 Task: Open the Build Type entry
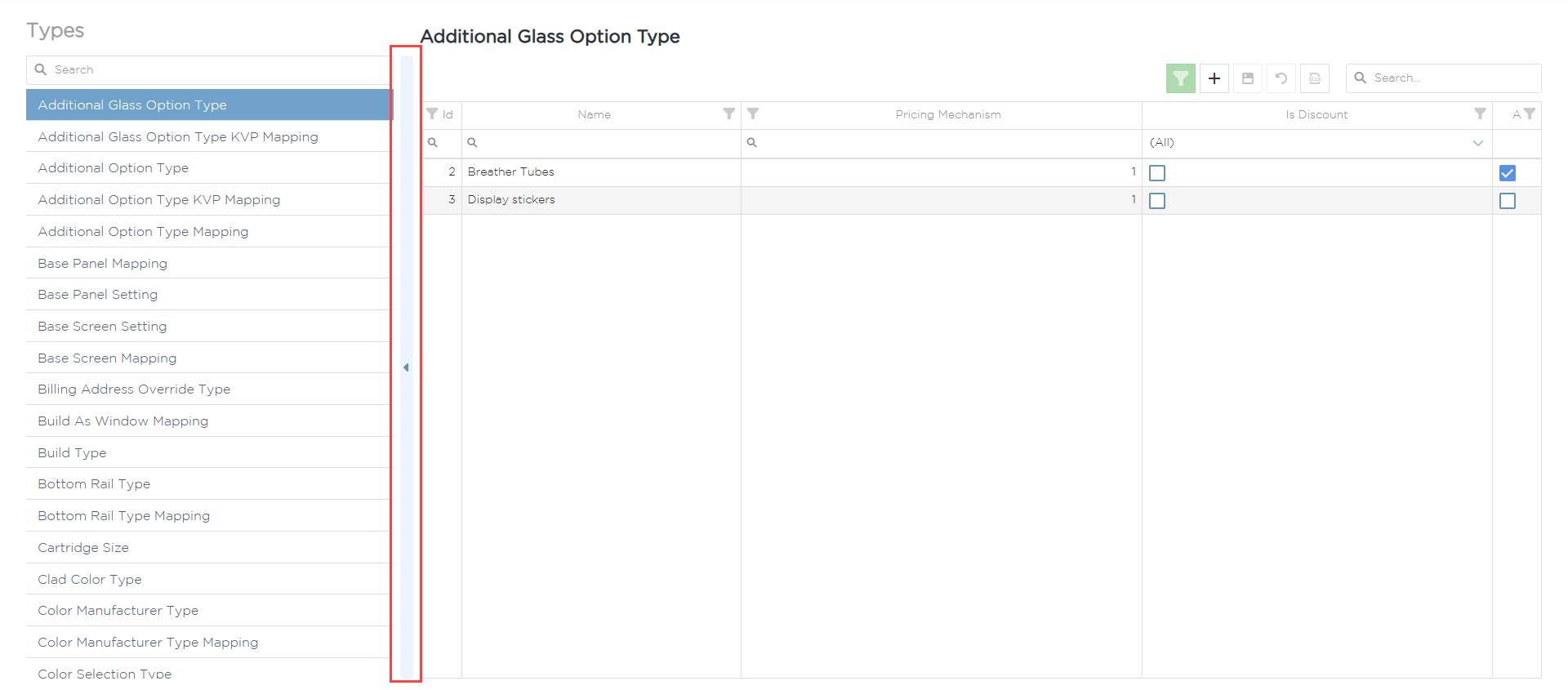(x=209, y=452)
